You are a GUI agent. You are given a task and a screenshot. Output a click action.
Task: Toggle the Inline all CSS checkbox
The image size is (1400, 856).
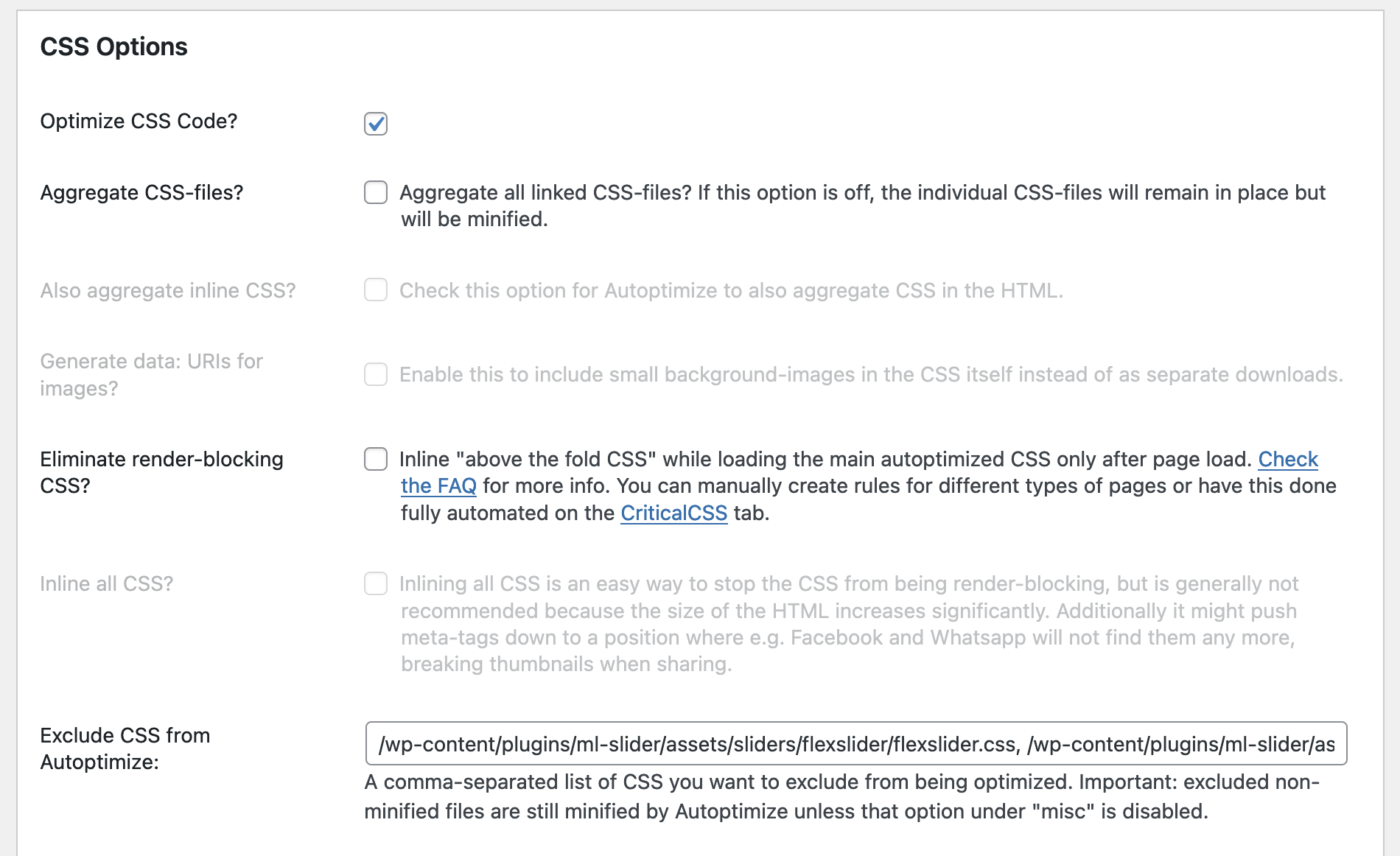tap(376, 583)
